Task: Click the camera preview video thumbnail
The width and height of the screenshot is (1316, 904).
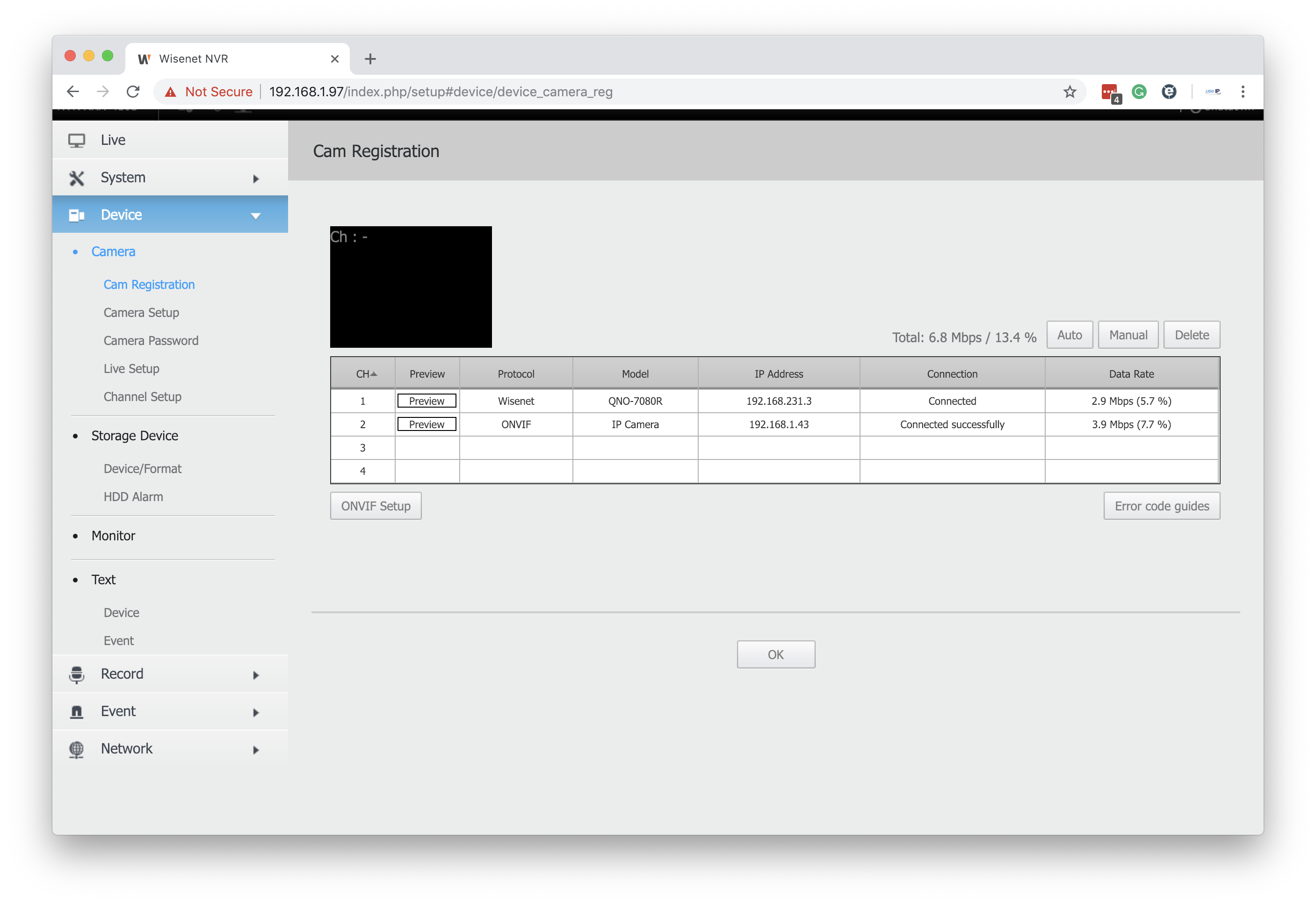Action: (411, 287)
